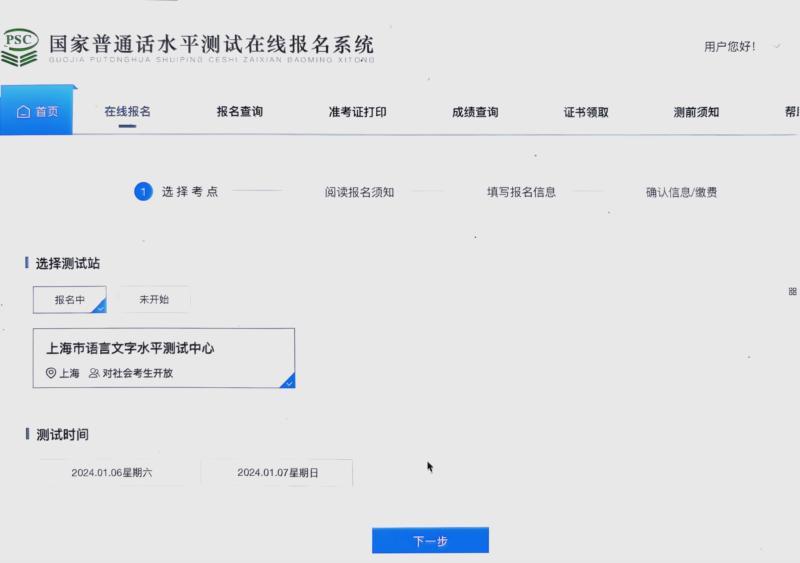Click the 确认信息/缴费 step label

click(681, 192)
